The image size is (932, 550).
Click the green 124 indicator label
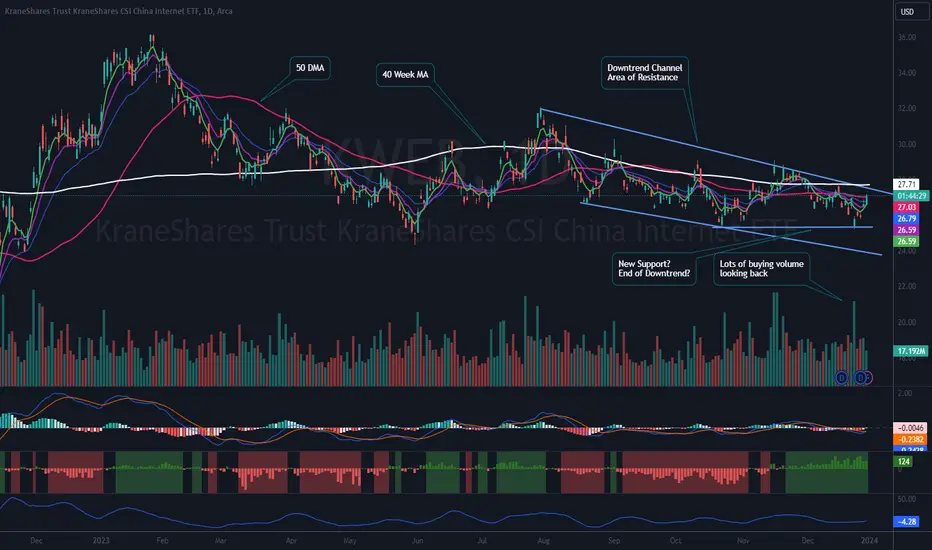click(x=904, y=461)
